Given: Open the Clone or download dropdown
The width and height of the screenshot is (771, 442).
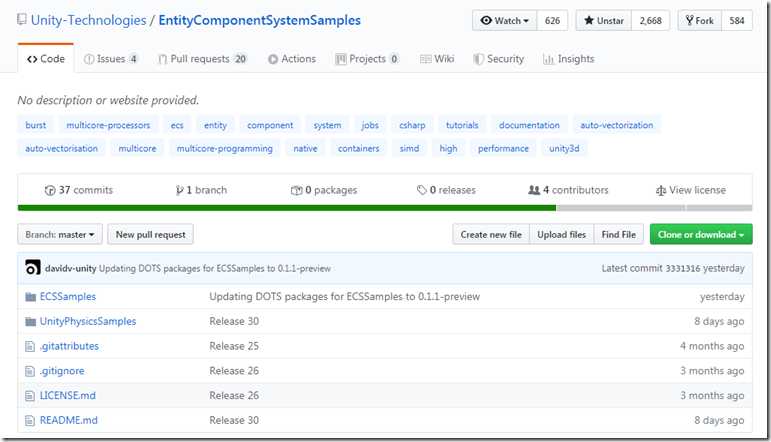Looking at the screenshot, I should (x=701, y=235).
